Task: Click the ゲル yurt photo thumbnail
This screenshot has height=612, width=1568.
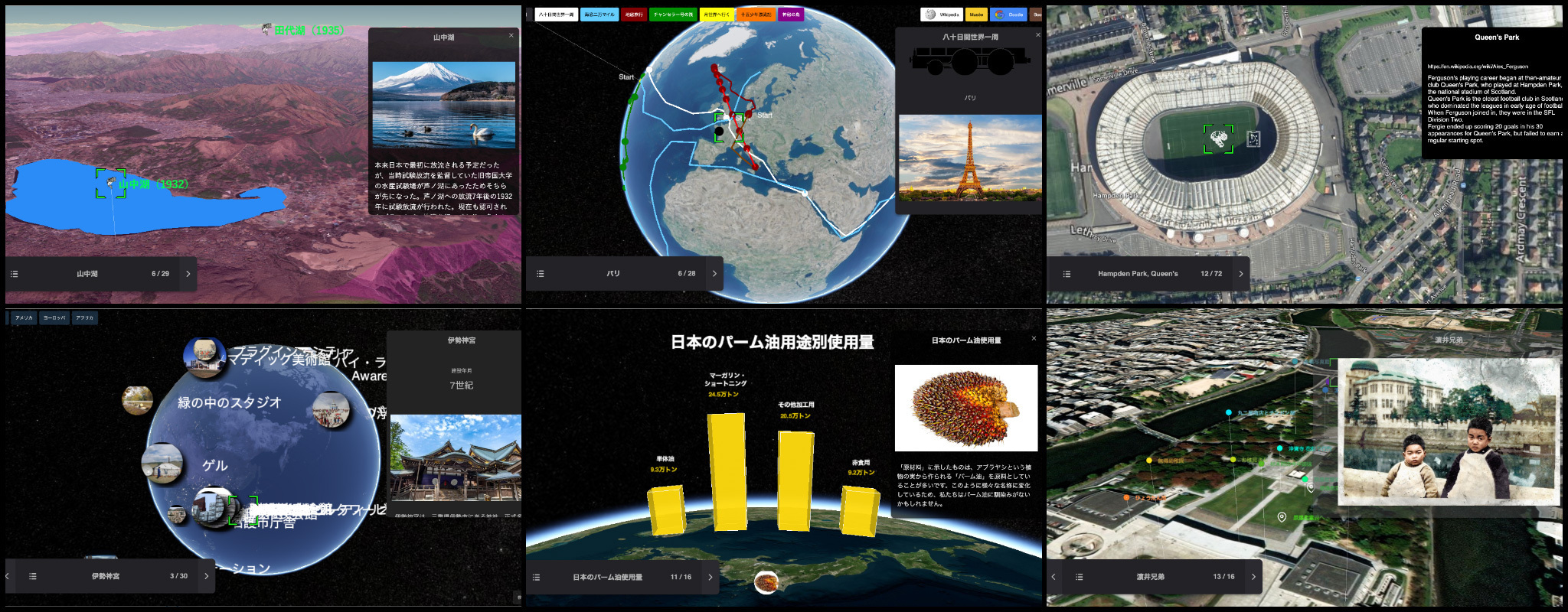Action: click(162, 463)
